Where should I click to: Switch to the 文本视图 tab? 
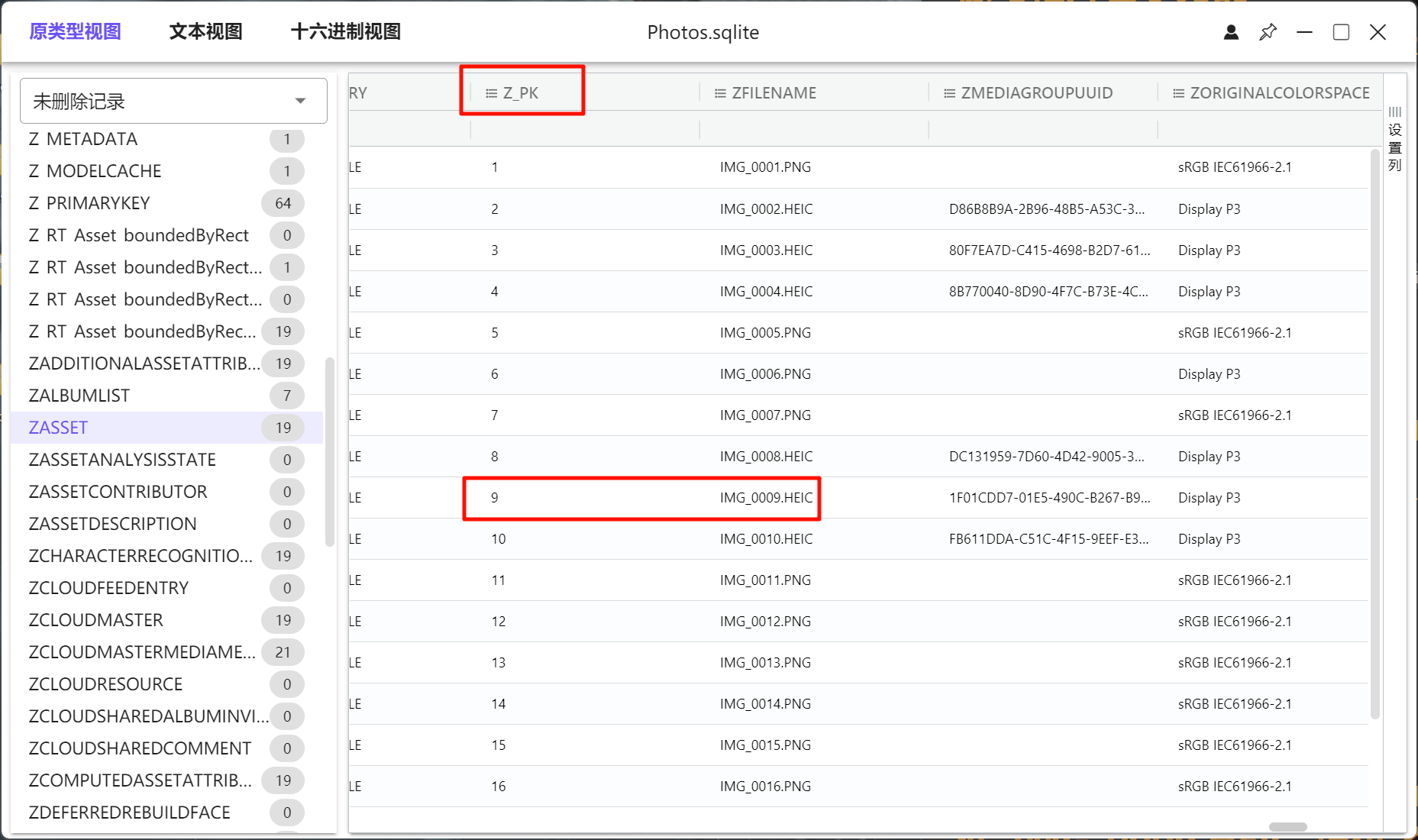[205, 31]
